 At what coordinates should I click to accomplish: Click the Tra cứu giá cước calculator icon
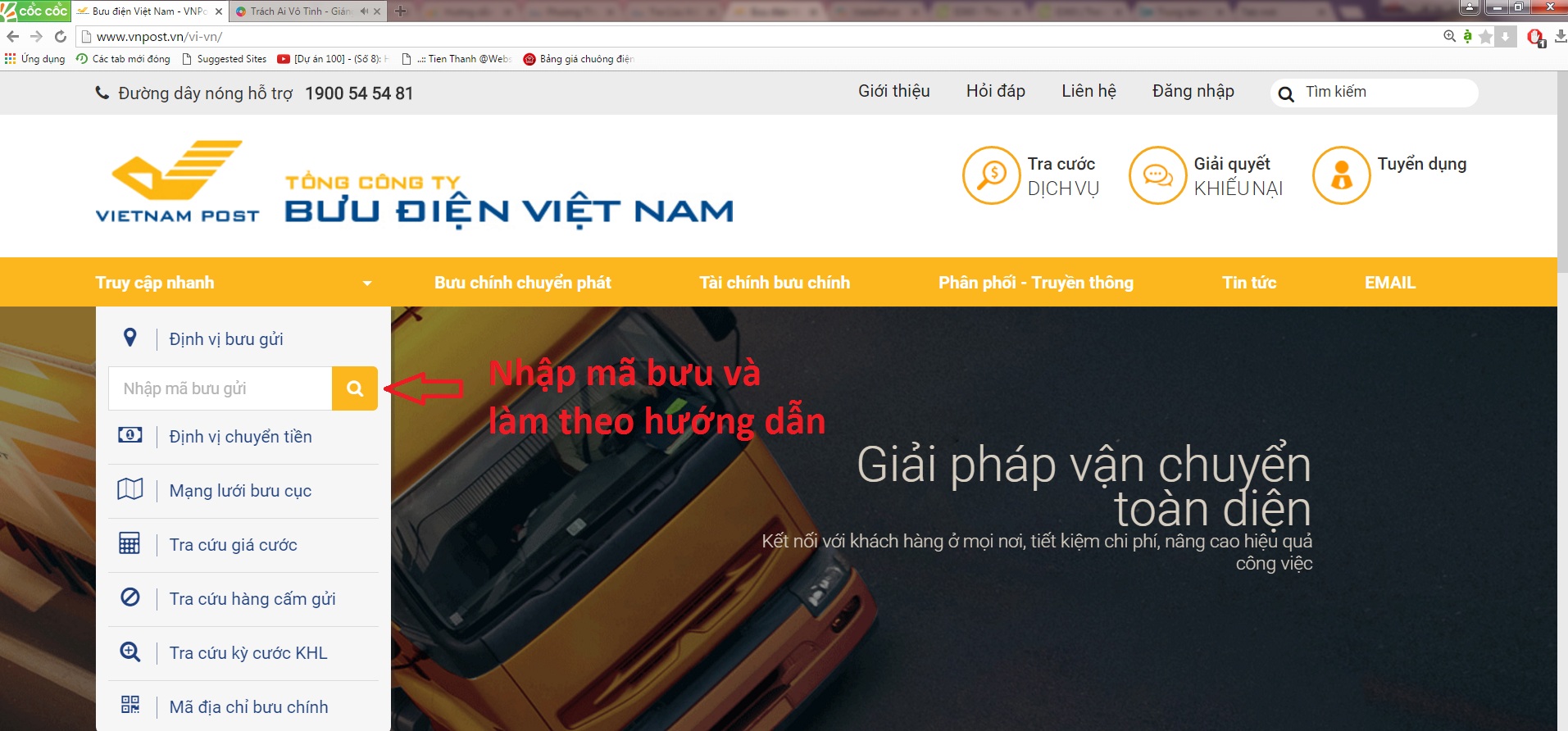point(130,543)
